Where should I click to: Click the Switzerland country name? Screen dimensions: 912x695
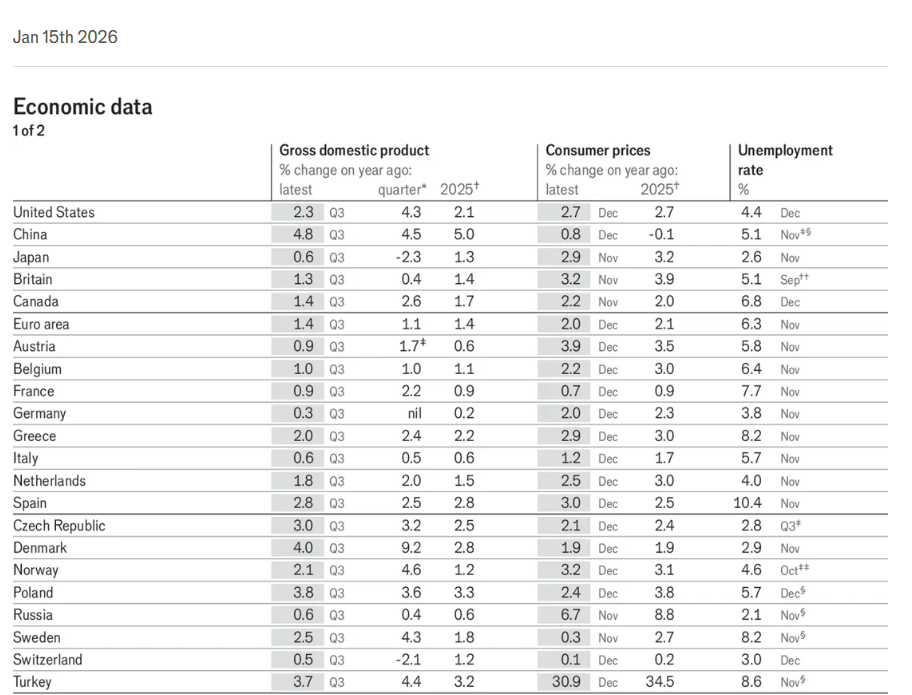(x=48, y=660)
